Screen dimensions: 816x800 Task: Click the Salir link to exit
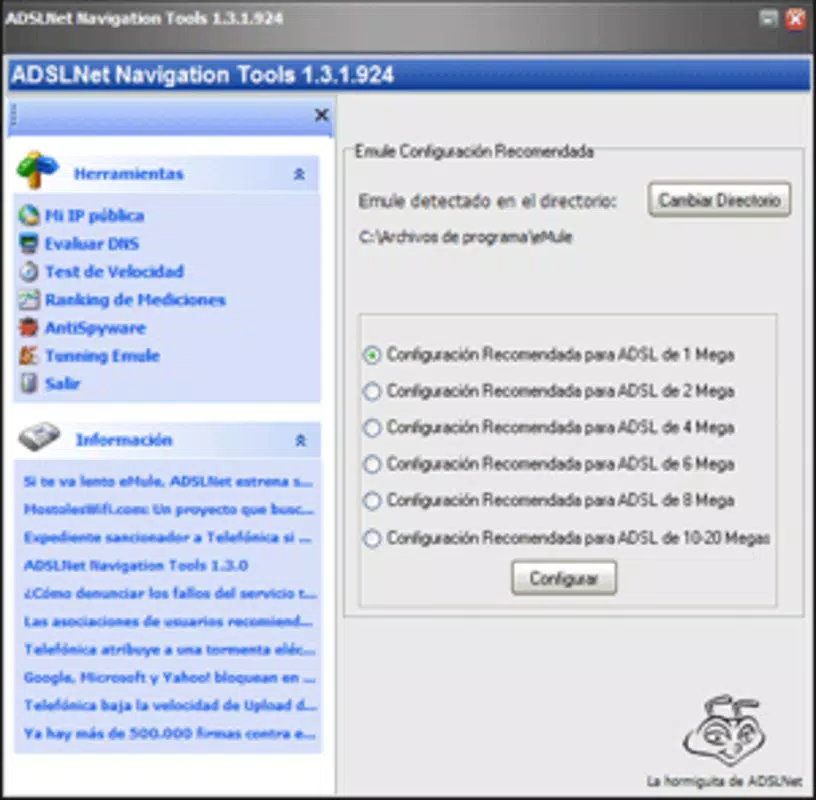point(62,384)
